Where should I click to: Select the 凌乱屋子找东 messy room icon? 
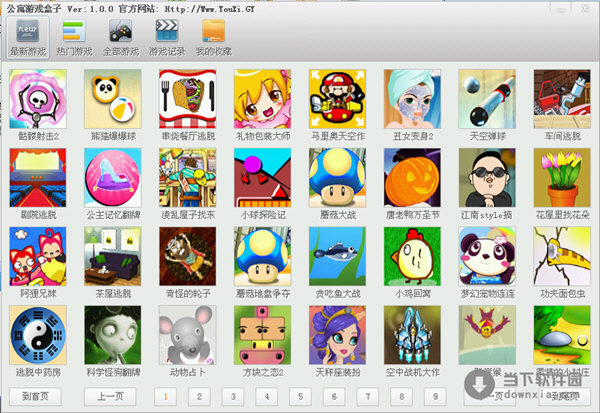pyautogui.click(x=188, y=178)
